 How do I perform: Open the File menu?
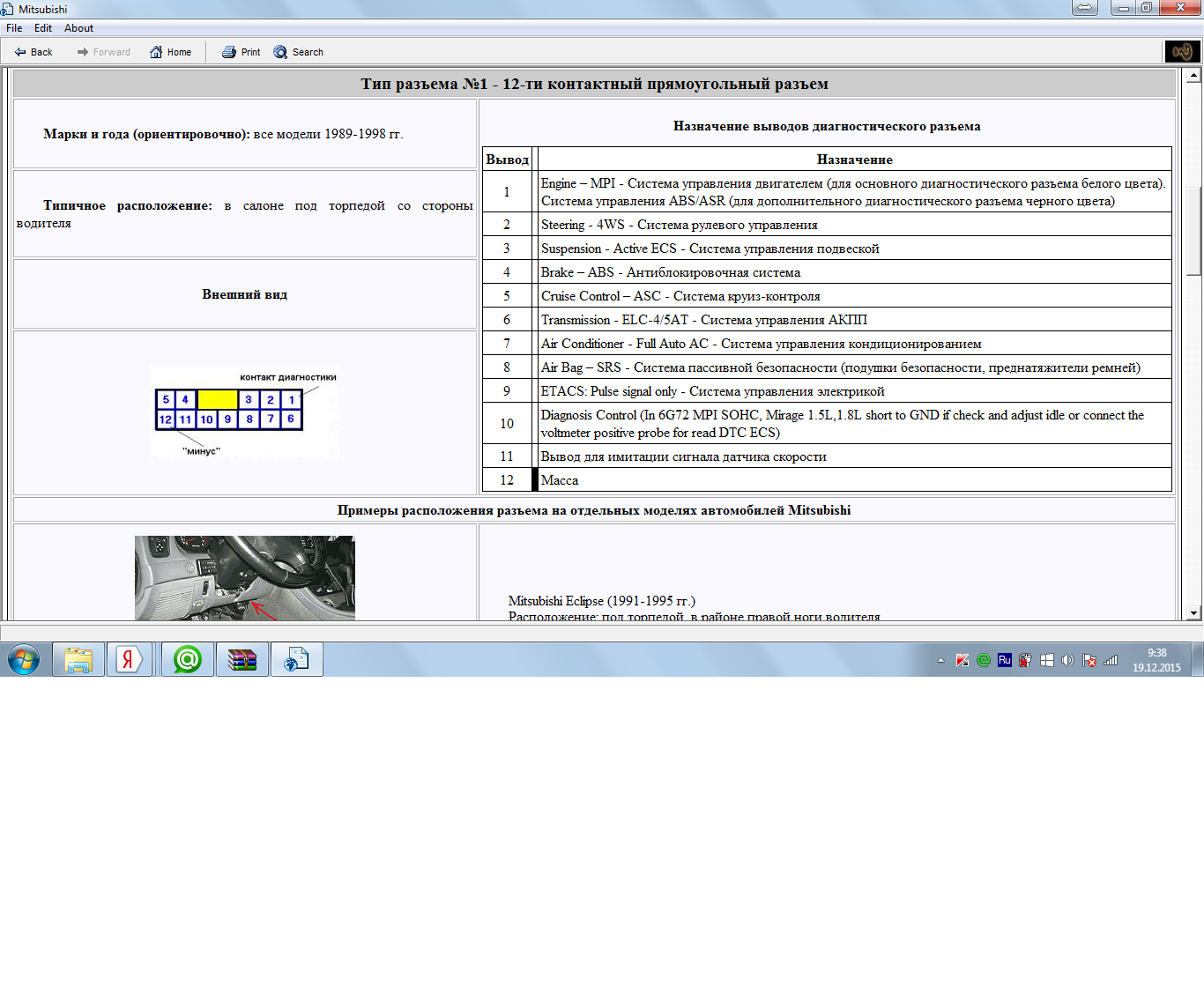(14, 28)
